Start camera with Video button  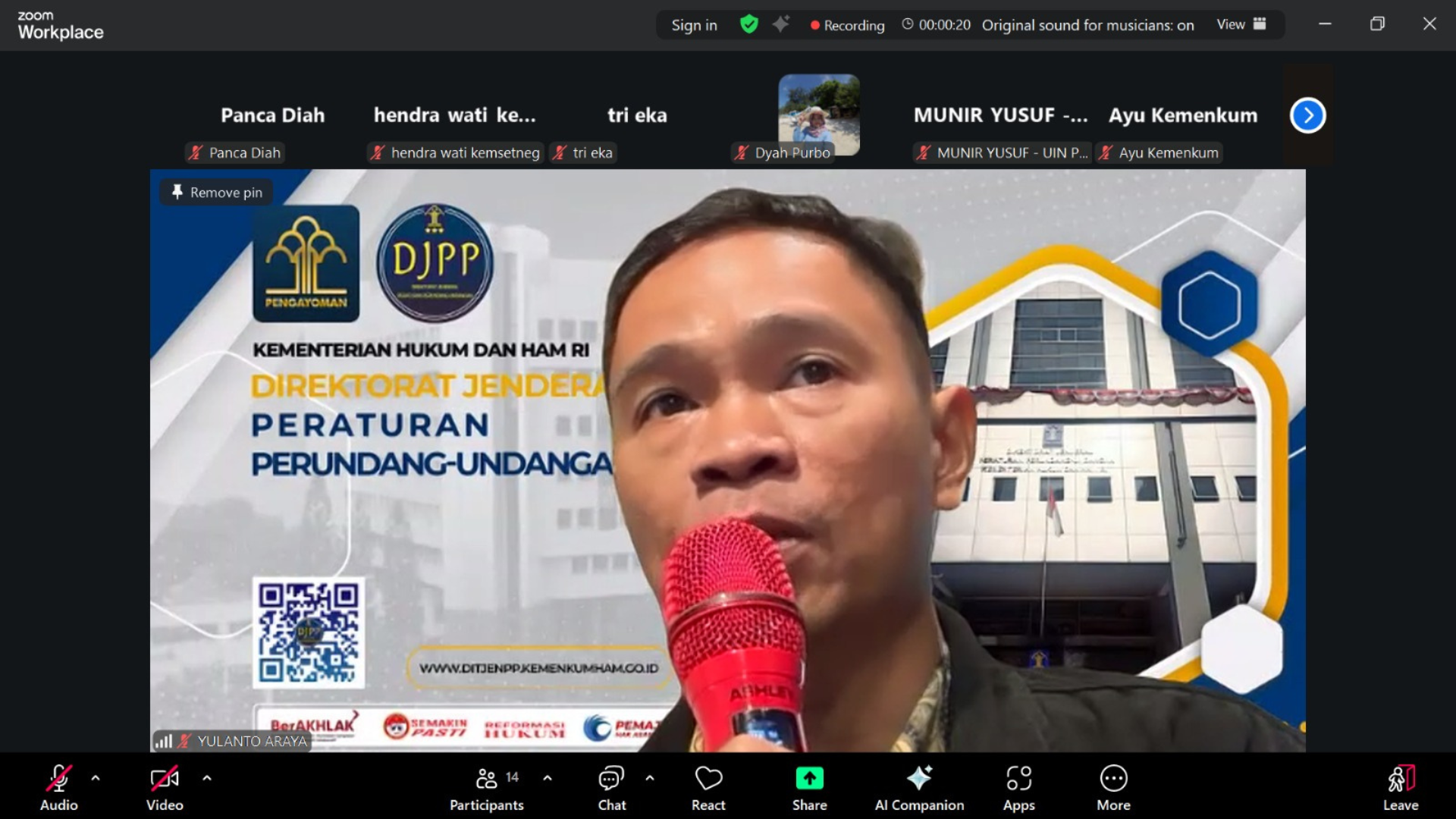click(165, 787)
